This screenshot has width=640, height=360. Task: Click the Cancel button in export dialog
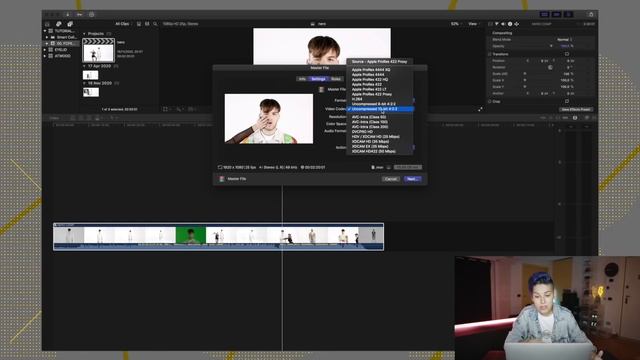click(391, 179)
